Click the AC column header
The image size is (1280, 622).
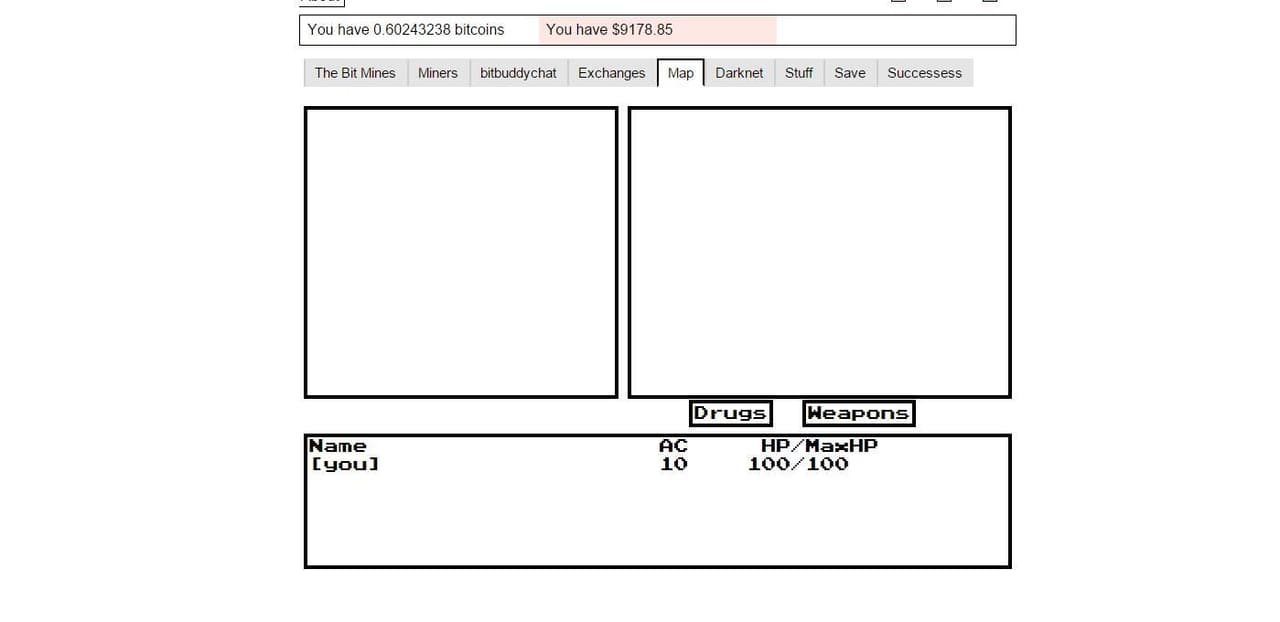click(673, 446)
